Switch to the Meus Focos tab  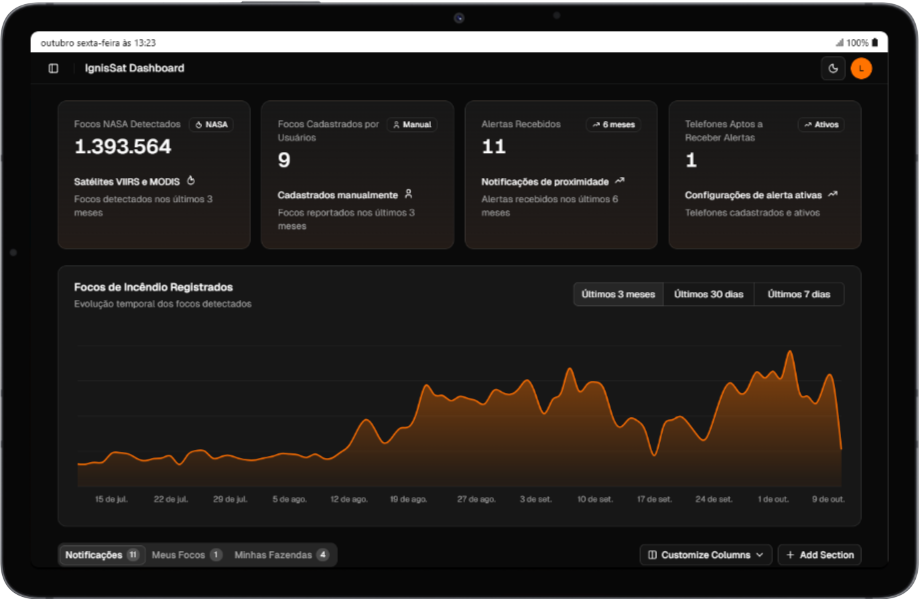[x=186, y=555]
